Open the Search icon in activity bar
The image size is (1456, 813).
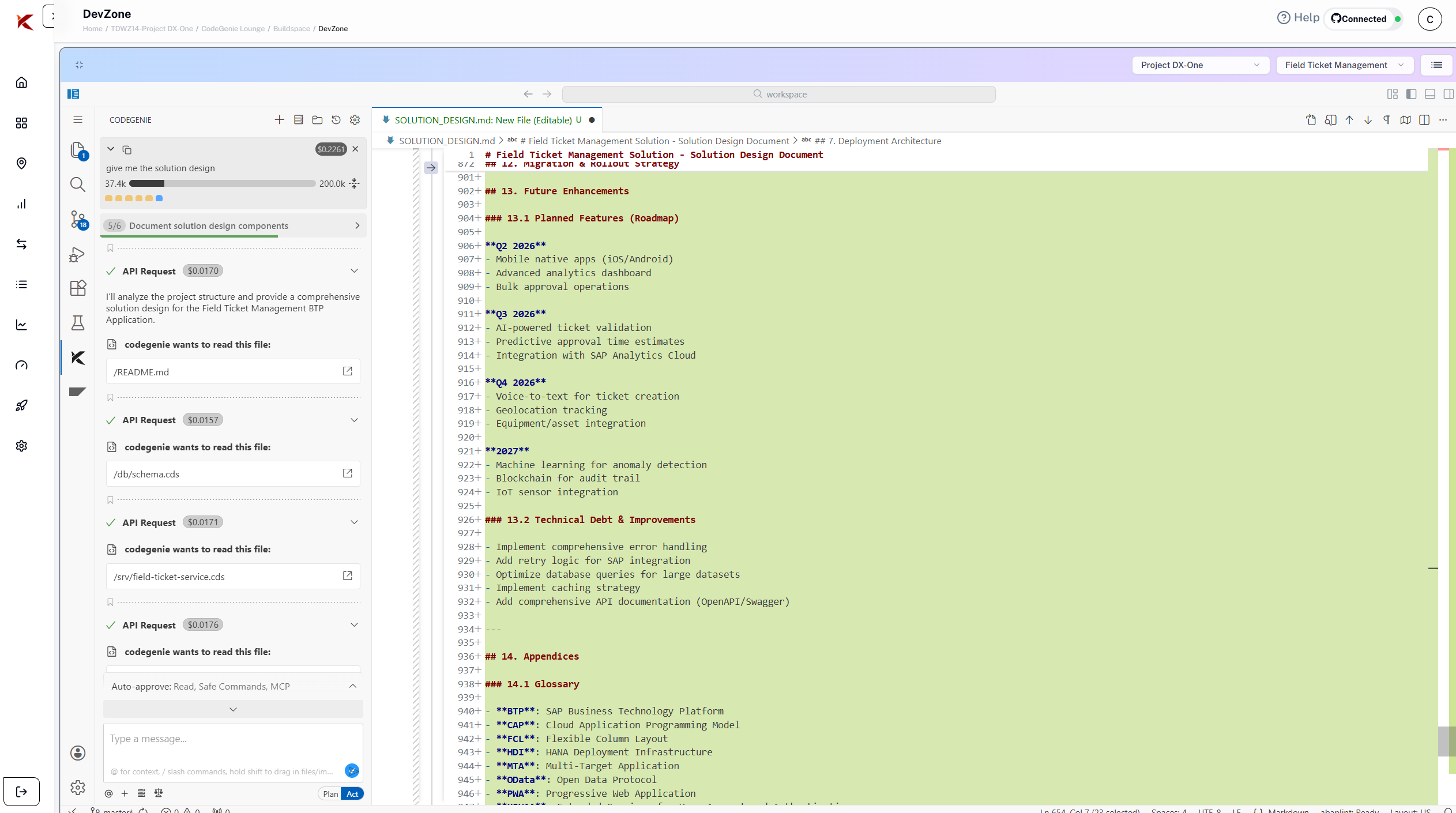tap(78, 185)
